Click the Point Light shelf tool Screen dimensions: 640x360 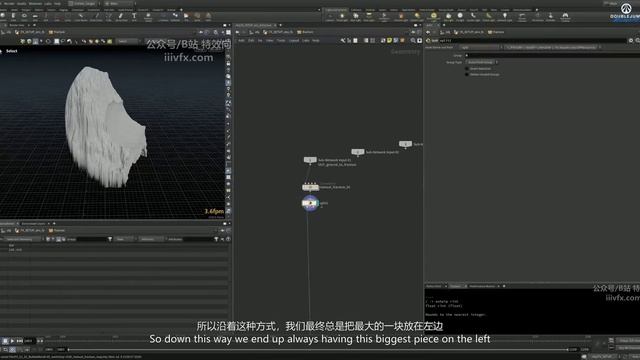coord(342,17)
